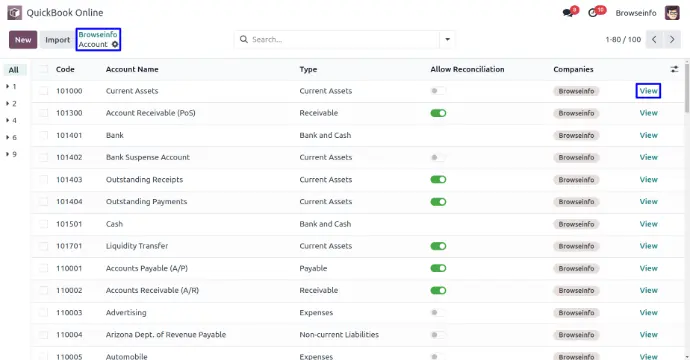Click View for Outstanding Receipts
Screen dimensions: 690x360
coord(648,180)
